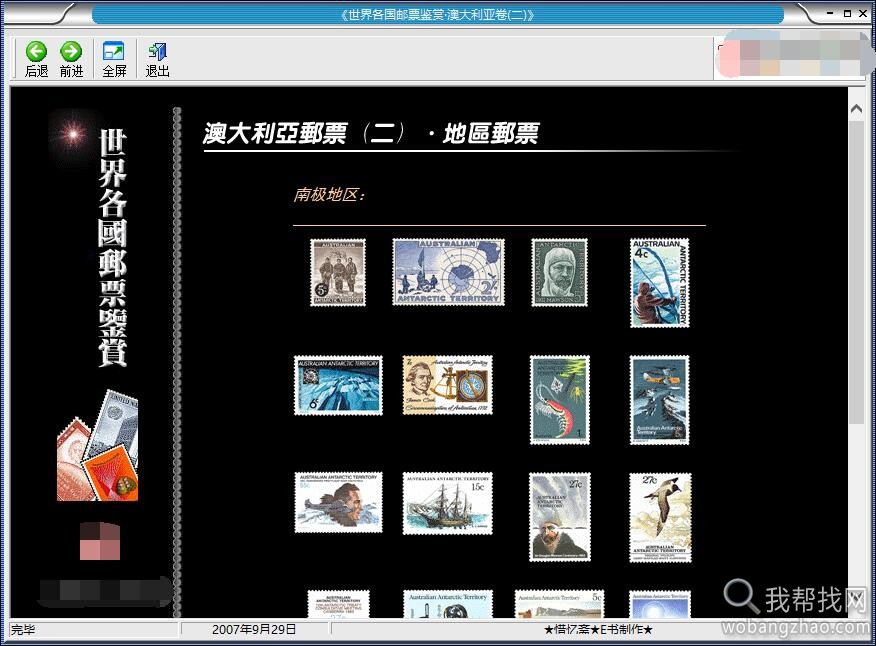
Task: Open the blue 2/- Antarctic map stamp
Action: [448, 272]
